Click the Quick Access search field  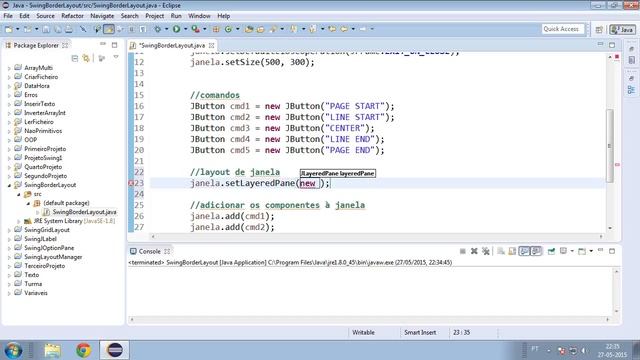point(563,29)
